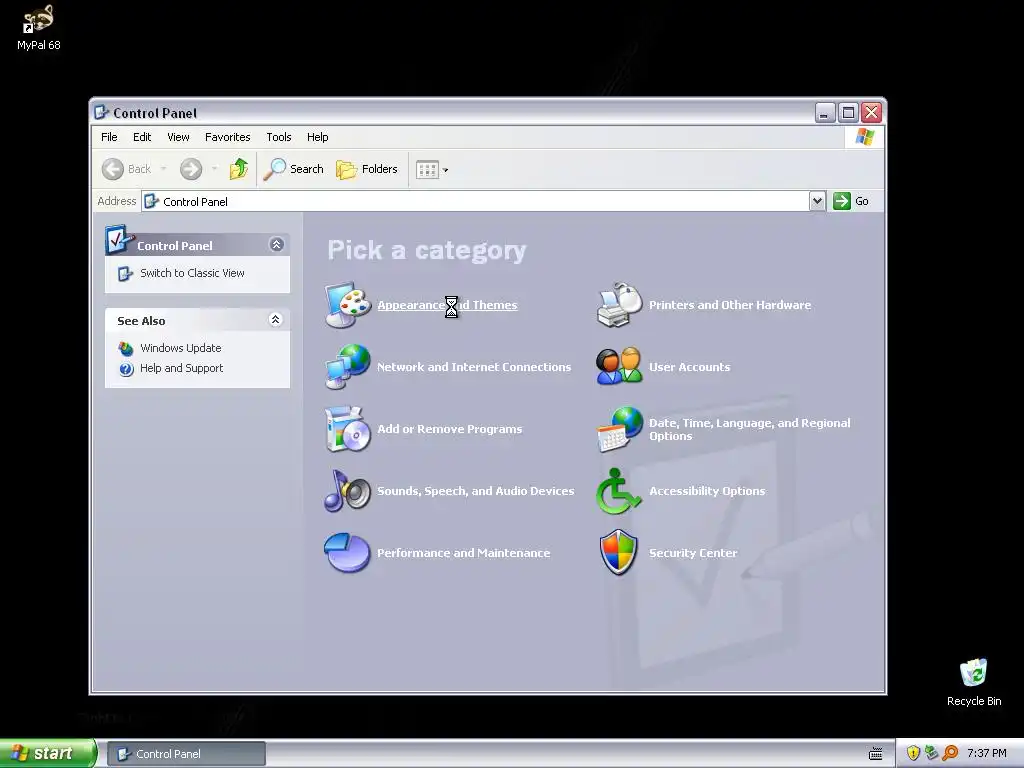
Task: Click the orange magnifier tray icon
Action: [950, 753]
